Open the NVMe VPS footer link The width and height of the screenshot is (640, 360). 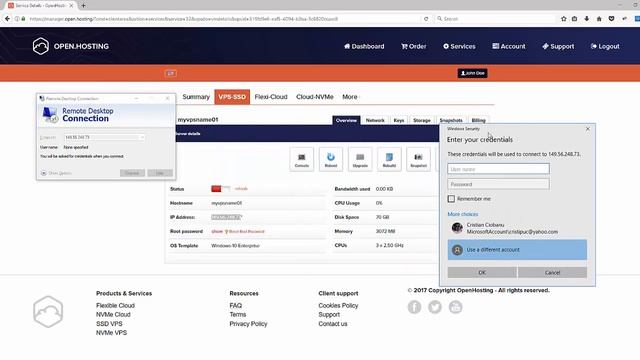click(111, 333)
